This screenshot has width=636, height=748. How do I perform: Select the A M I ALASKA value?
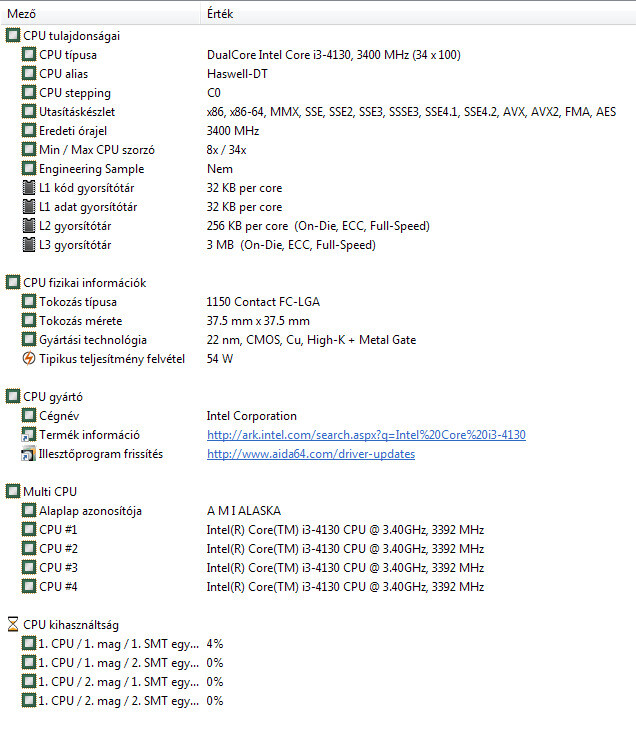(x=244, y=510)
